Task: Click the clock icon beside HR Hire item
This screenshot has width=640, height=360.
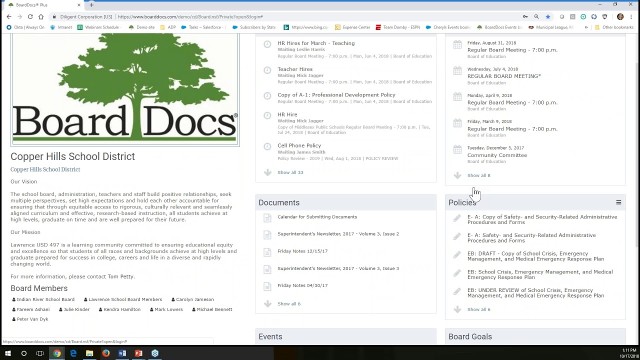Action: (x=267, y=116)
